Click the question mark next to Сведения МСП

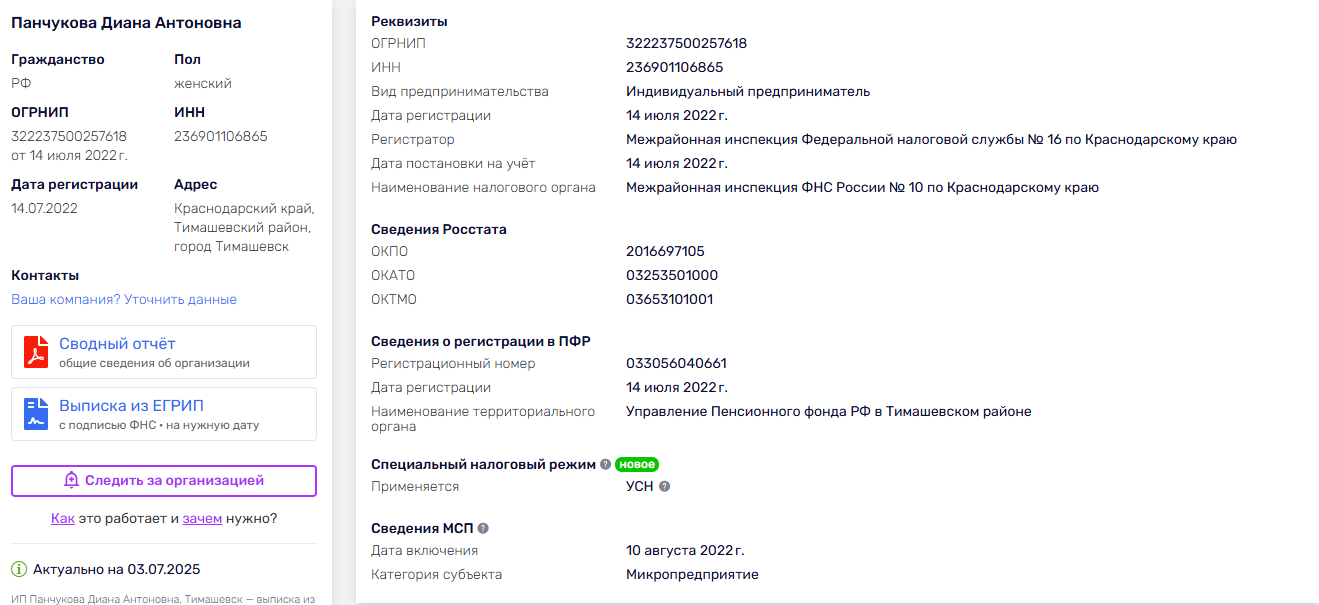coord(483,528)
